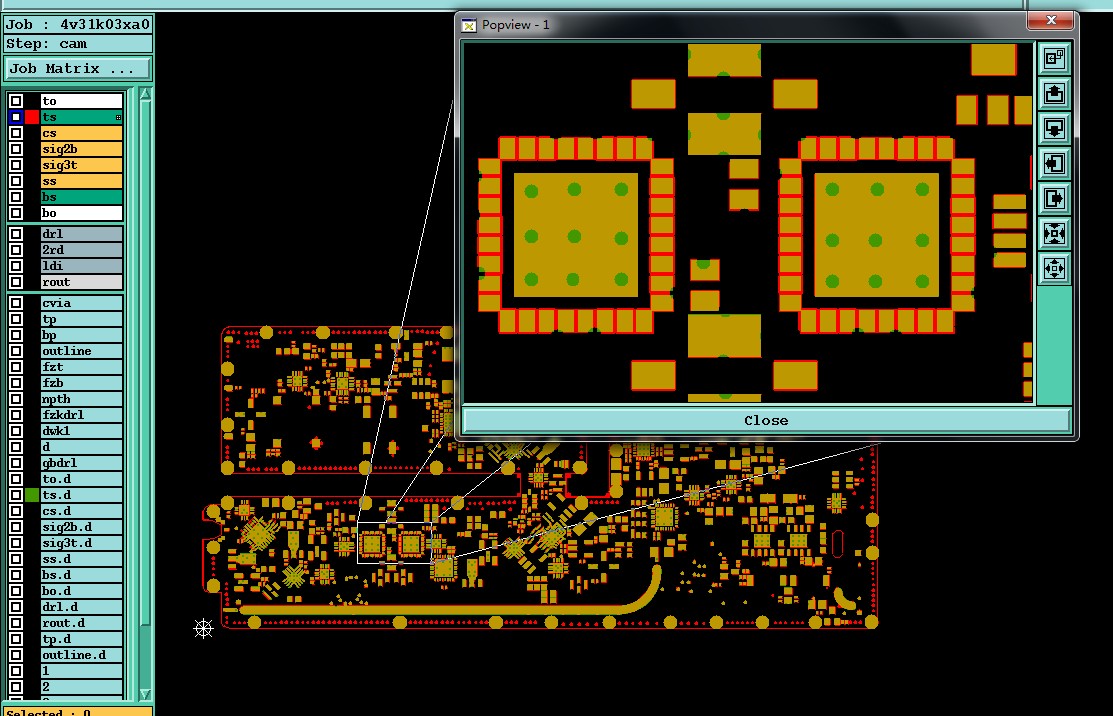This screenshot has height=716, width=1113.
Task: Select the bo.d layer name
Action: 81,590
